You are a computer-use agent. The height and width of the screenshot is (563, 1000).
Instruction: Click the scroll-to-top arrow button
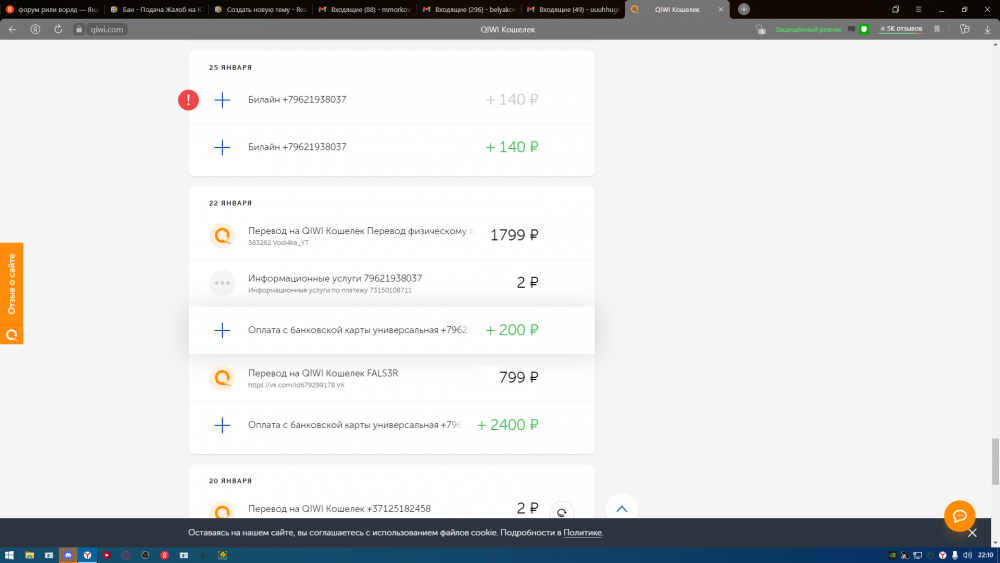pyautogui.click(x=622, y=509)
